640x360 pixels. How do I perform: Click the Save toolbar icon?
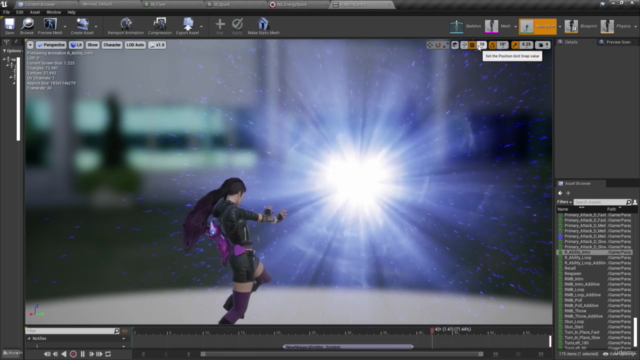click(x=9, y=24)
